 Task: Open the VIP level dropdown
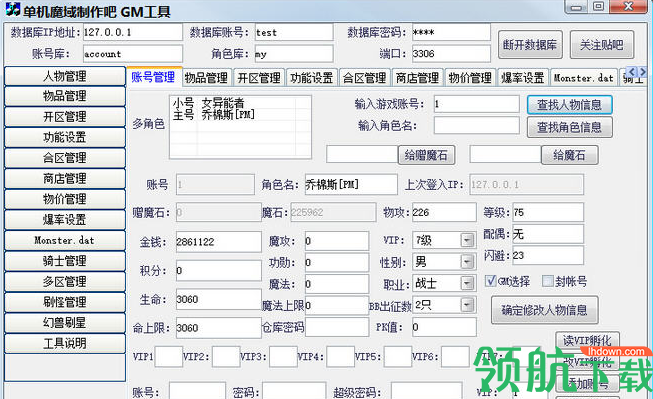coord(467,240)
